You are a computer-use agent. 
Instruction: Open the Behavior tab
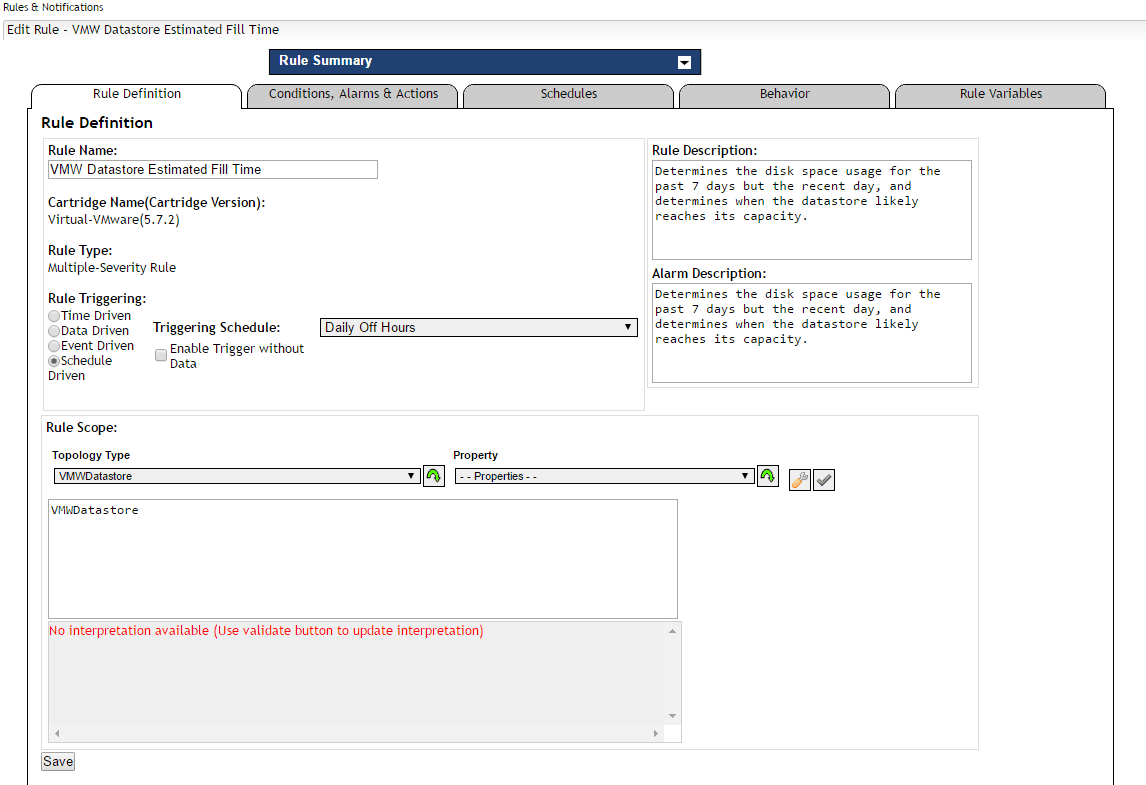784,94
